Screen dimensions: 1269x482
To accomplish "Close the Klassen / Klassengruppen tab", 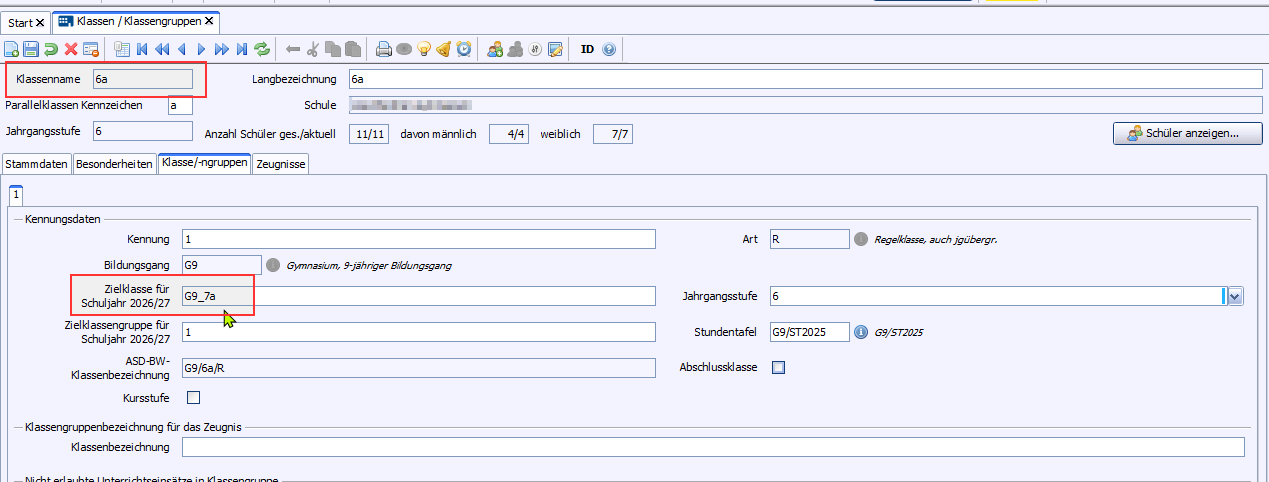I will [209, 21].
